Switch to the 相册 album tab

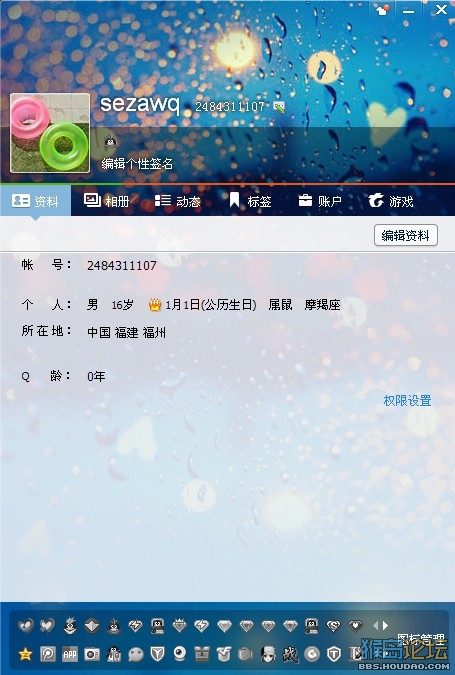coord(106,201)
